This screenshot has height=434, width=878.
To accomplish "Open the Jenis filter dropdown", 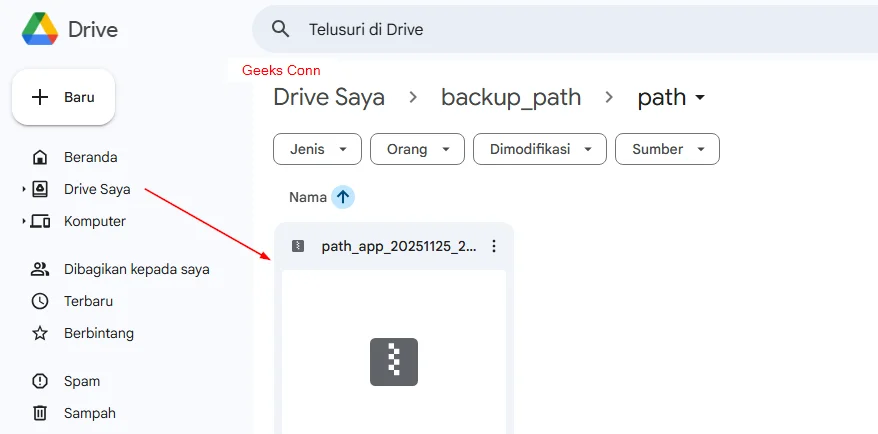I will click(317, 149).
